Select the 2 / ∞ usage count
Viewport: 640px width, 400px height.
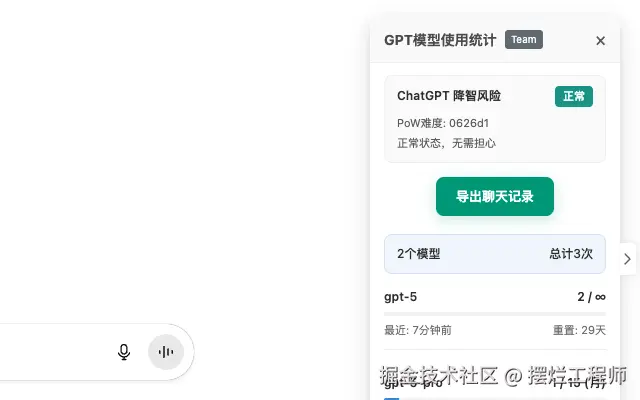pos(591,297)
